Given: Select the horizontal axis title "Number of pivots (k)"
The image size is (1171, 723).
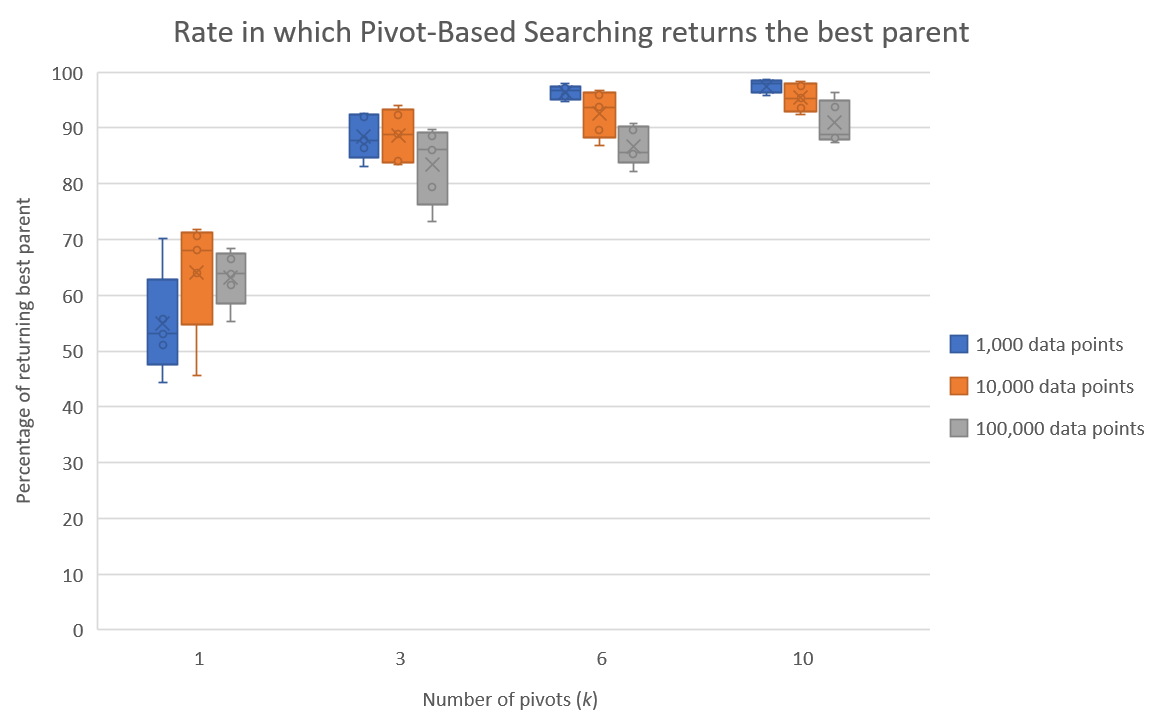Looking at the screenshot, I should (510, 699).
